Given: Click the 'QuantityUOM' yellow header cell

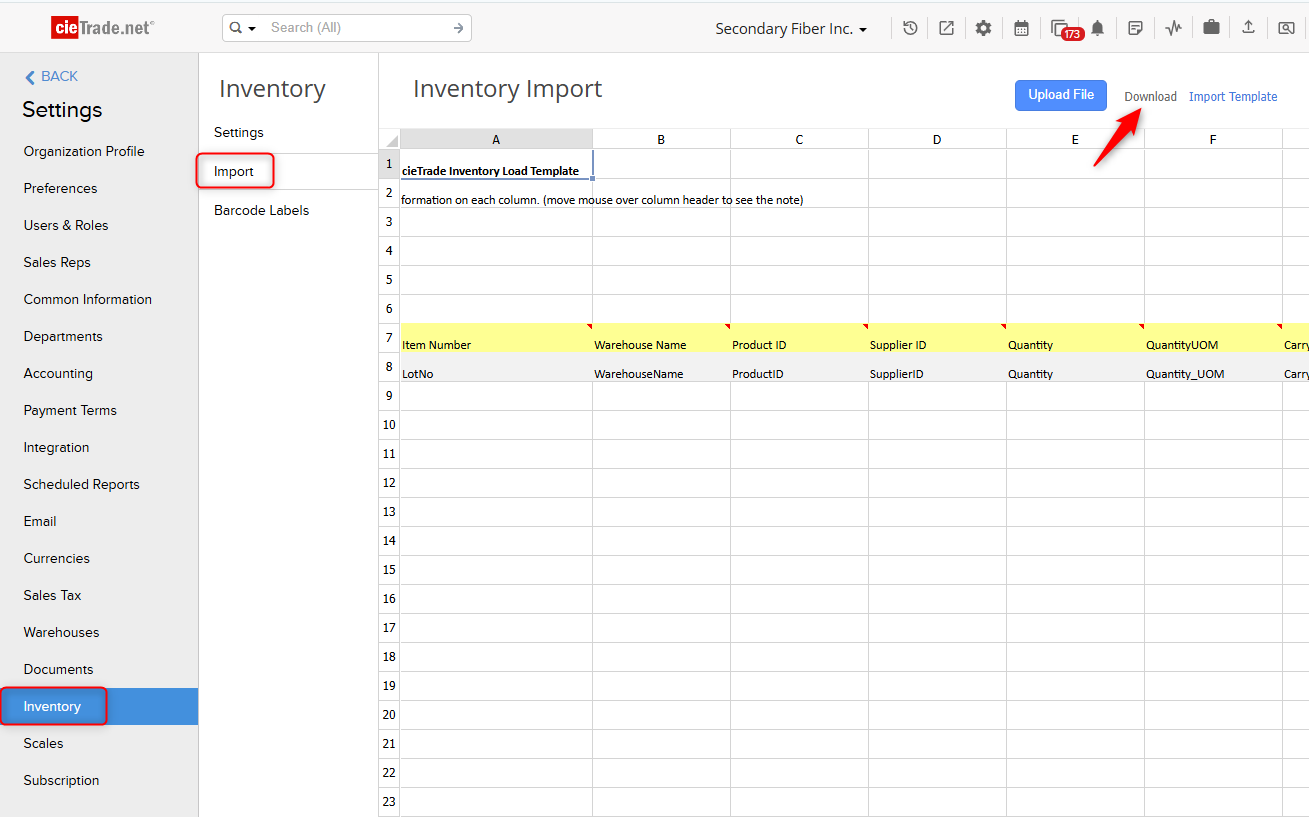Looking at the screenshot, I should click(x=1213, y=338).
